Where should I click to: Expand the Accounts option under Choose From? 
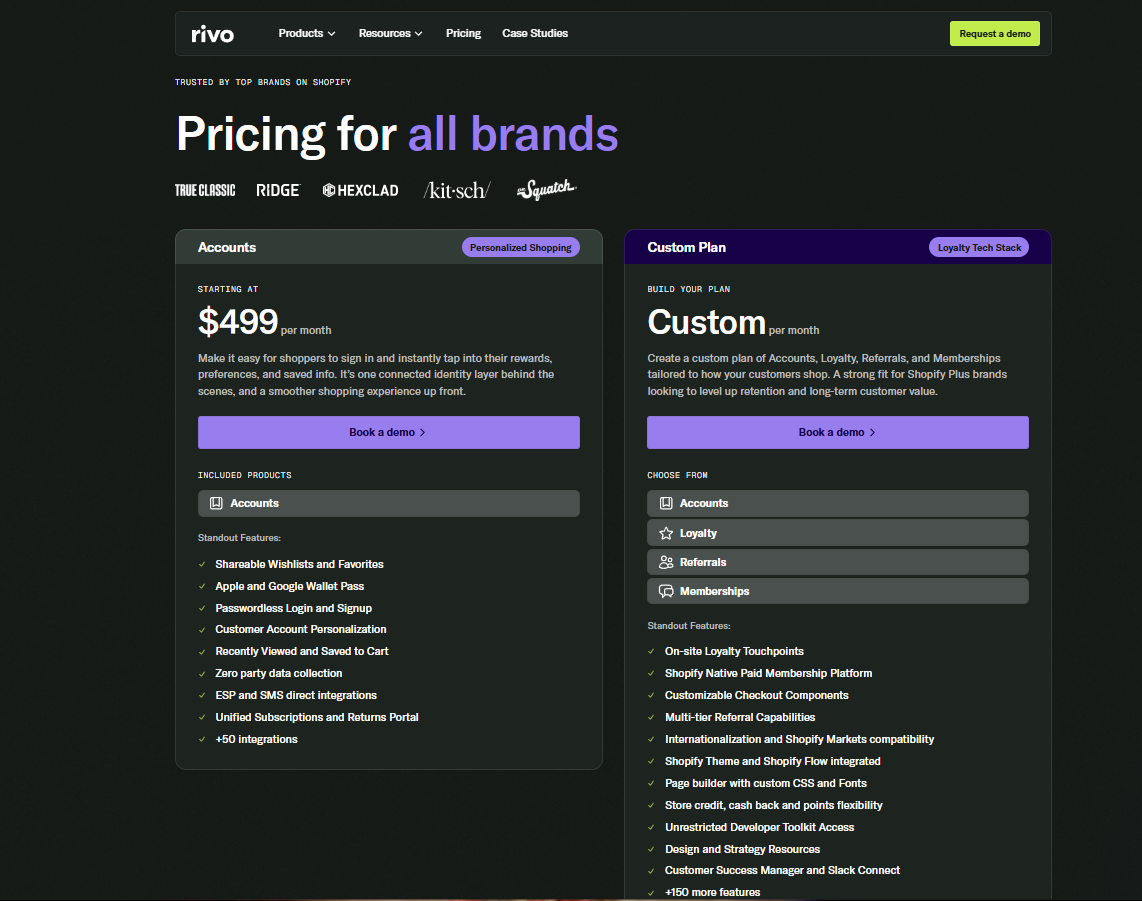(838, 503)
